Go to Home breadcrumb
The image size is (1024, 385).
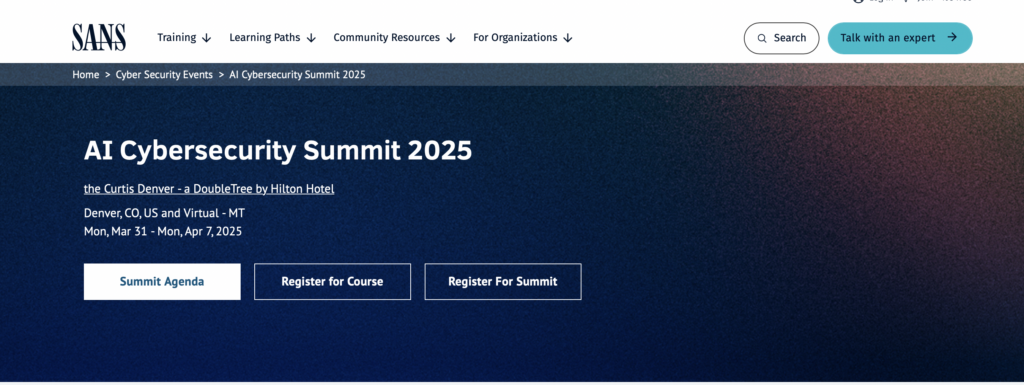point(86,74)
